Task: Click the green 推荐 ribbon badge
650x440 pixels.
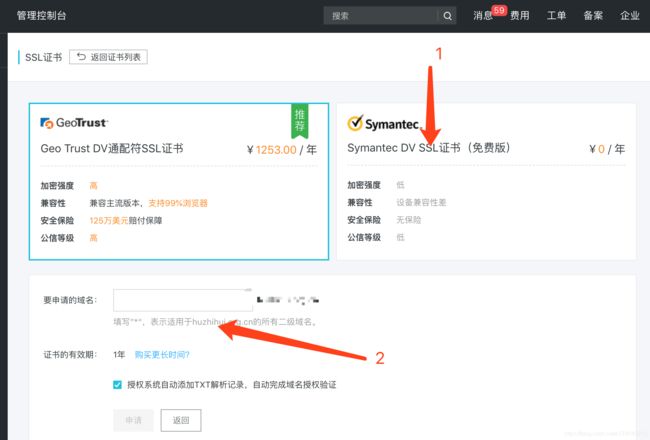Action: (299, 121)
